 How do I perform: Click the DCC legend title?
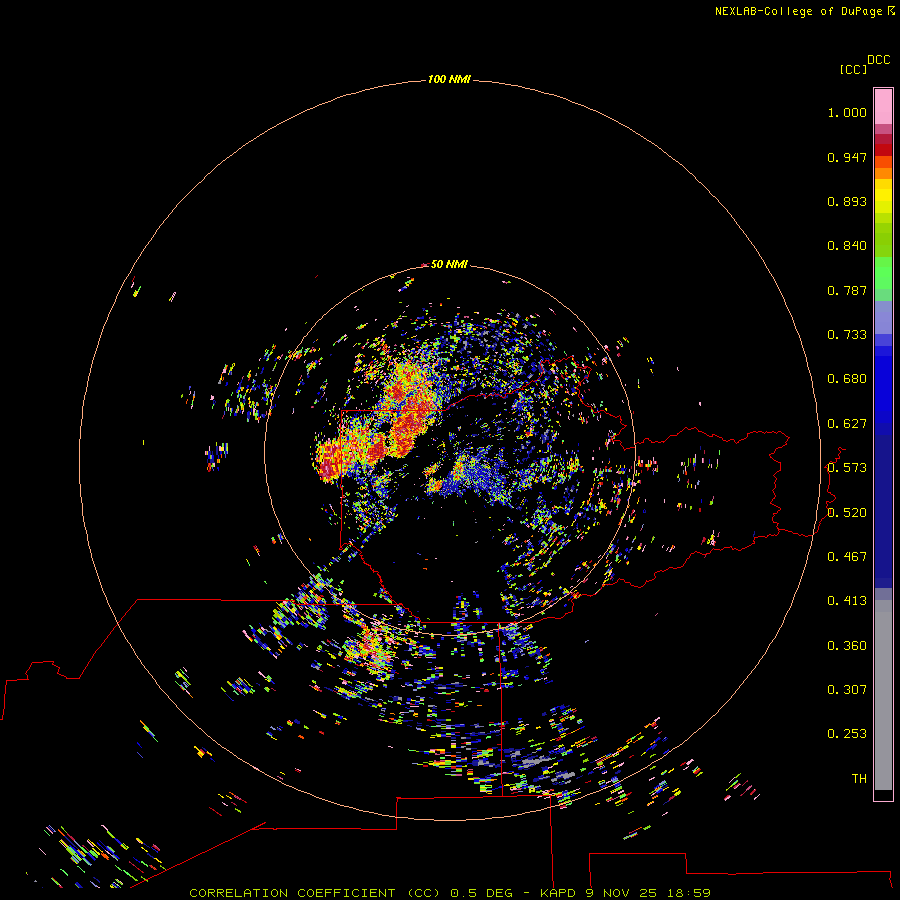(879, 60)
